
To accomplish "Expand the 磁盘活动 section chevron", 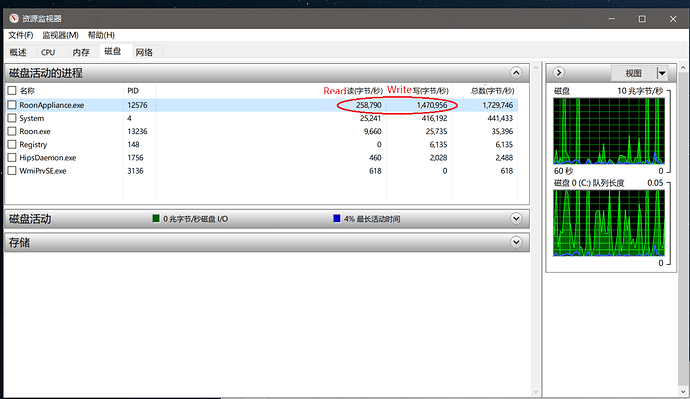I will (x=516, y=218).
